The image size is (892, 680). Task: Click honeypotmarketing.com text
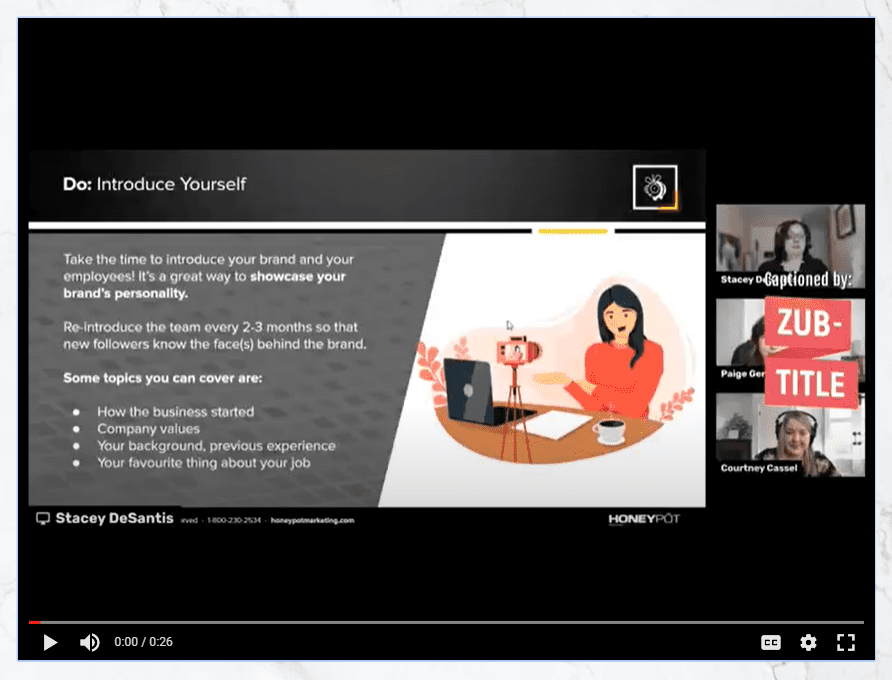pos(312,520)
